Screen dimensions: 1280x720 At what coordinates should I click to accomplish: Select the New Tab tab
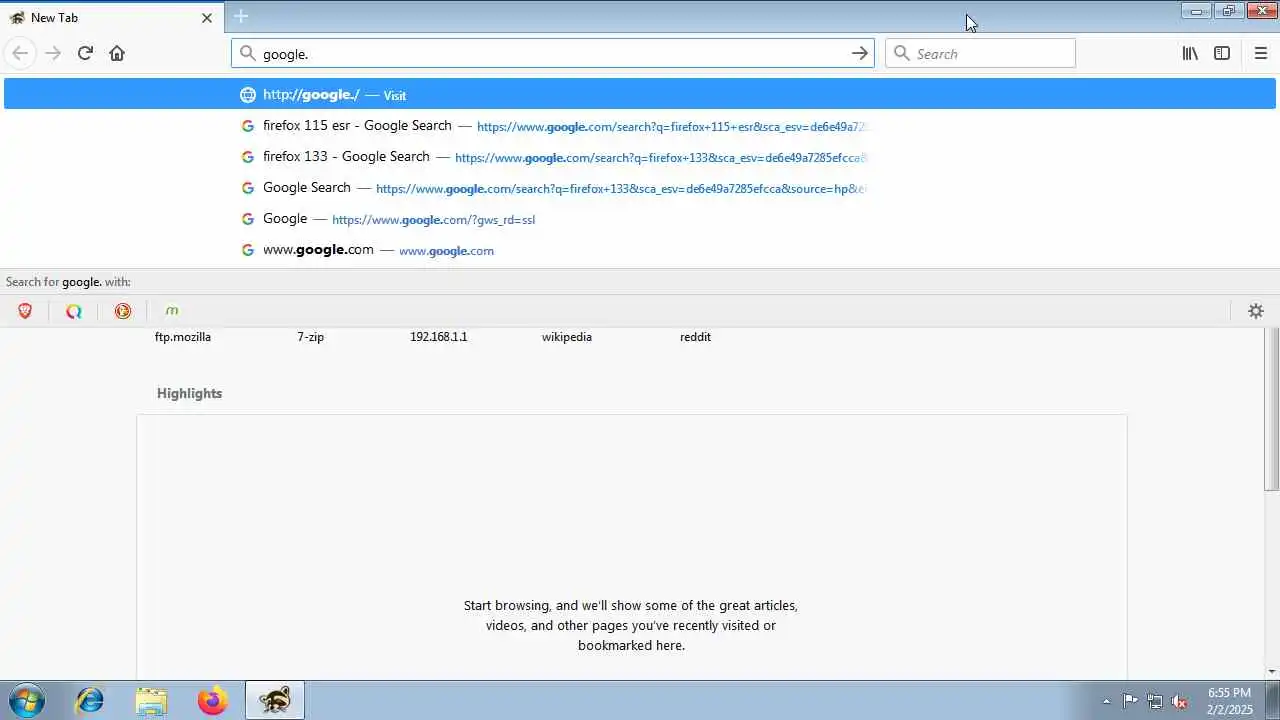tap(112, 18)
